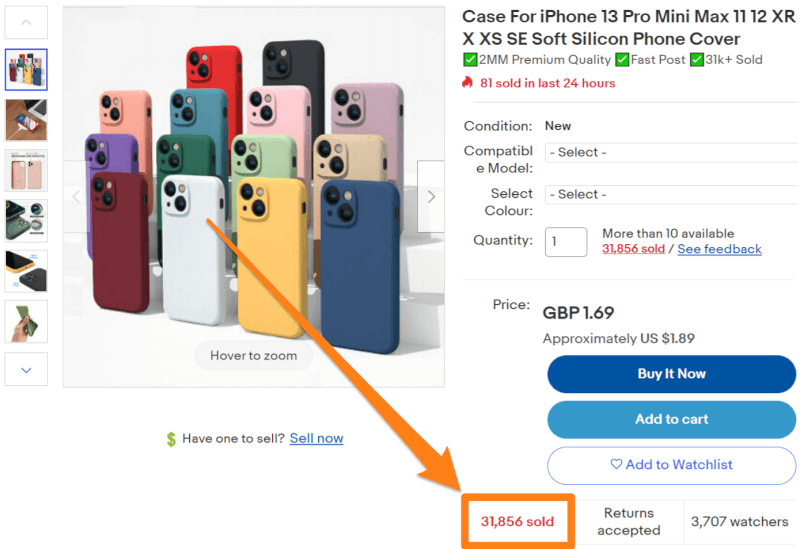Image resolution: width=800 pixels, height=549 pixels.
Task: Show the previous product image with the left arrow
Action: (x=77, y=197)
